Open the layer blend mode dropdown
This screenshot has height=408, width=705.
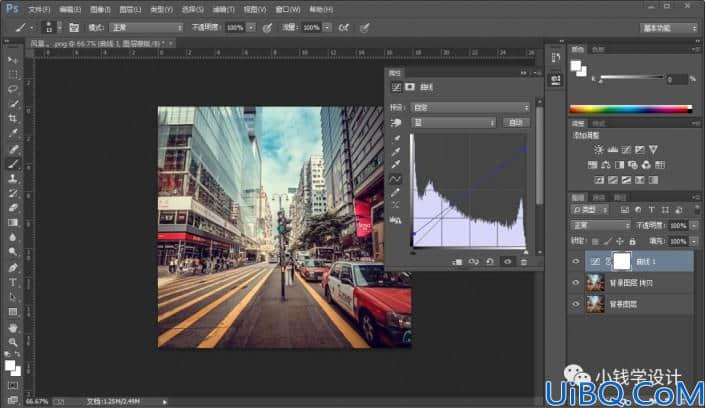[x=601, y=225]
